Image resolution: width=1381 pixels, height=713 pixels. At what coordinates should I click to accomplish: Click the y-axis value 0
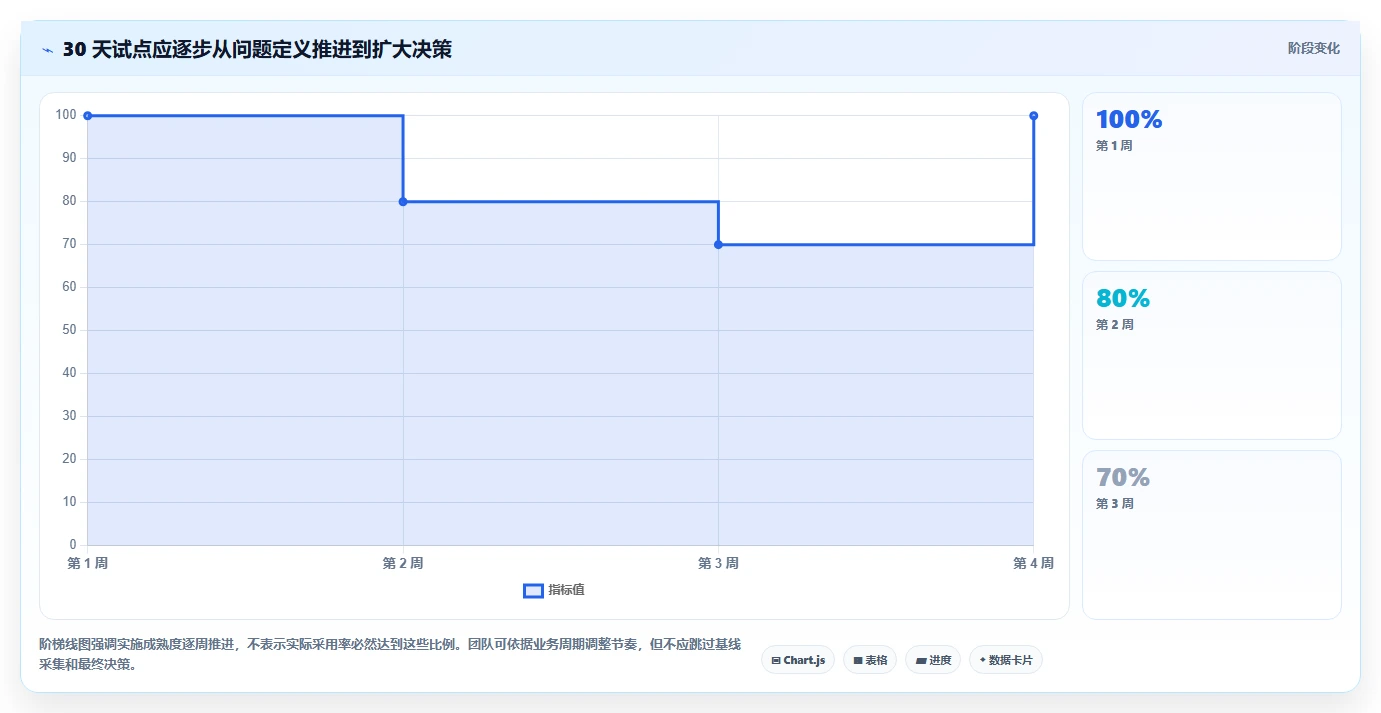(x=73, y=545)
